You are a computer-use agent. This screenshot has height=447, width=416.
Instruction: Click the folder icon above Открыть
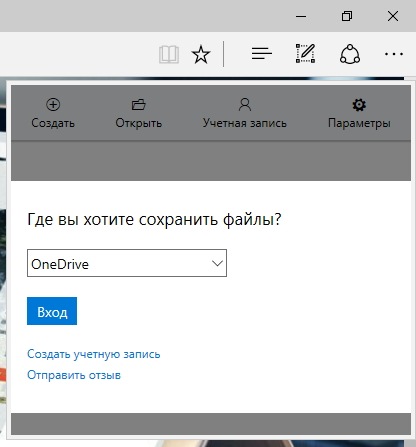point(139,104)
